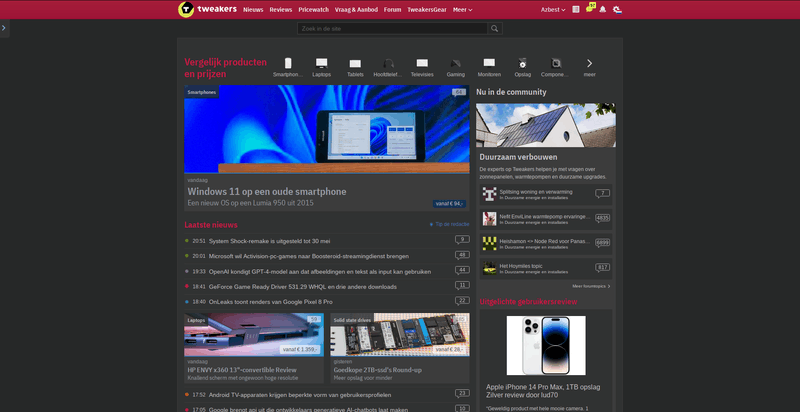Open the Windows 11 smartphone feature image
This screenshot has height=412, width=800.
click(327, 130)
